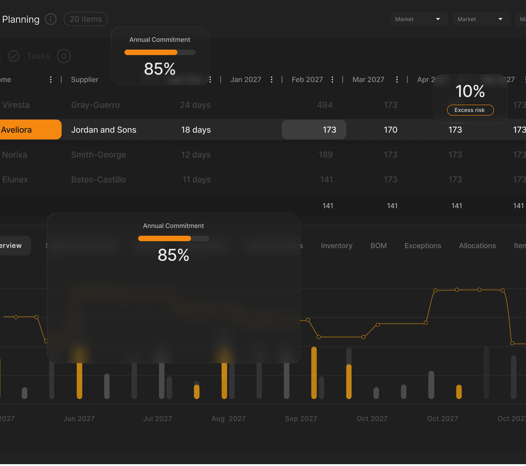Switch to the BOM tab
Screen dimensions: 526x466
tap(378, 246)
